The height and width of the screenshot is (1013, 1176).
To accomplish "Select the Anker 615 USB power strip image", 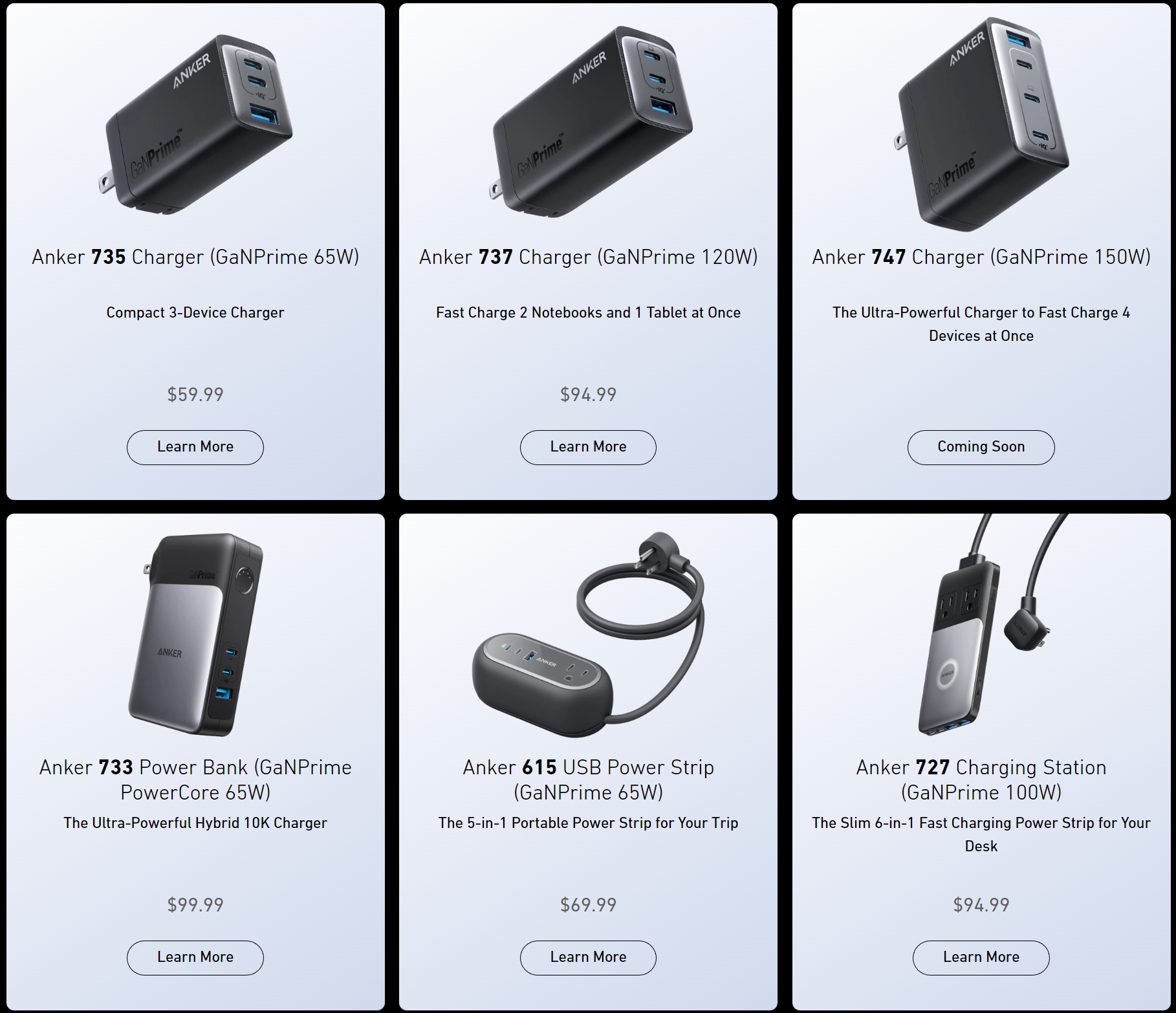I will click(x=588, y=635).
